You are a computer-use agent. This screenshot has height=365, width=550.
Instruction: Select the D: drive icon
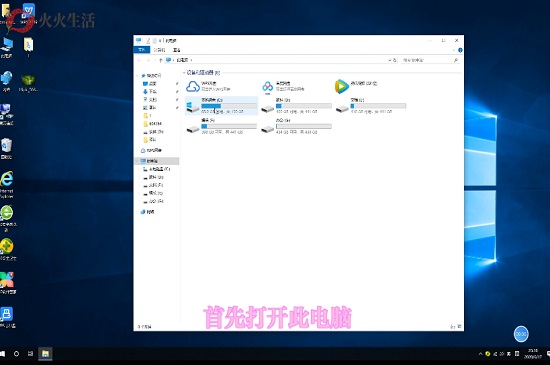click(268, 109)
